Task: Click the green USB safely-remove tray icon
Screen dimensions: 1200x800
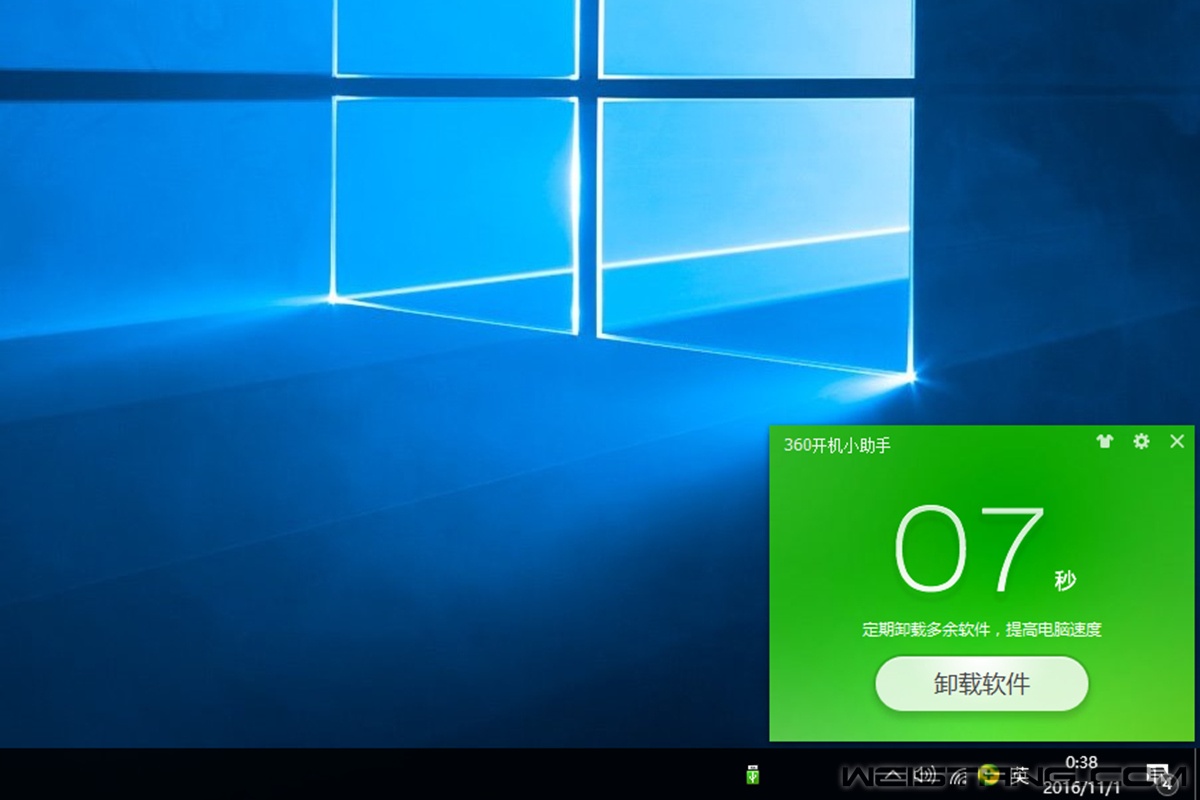Action: coord(753,774)
